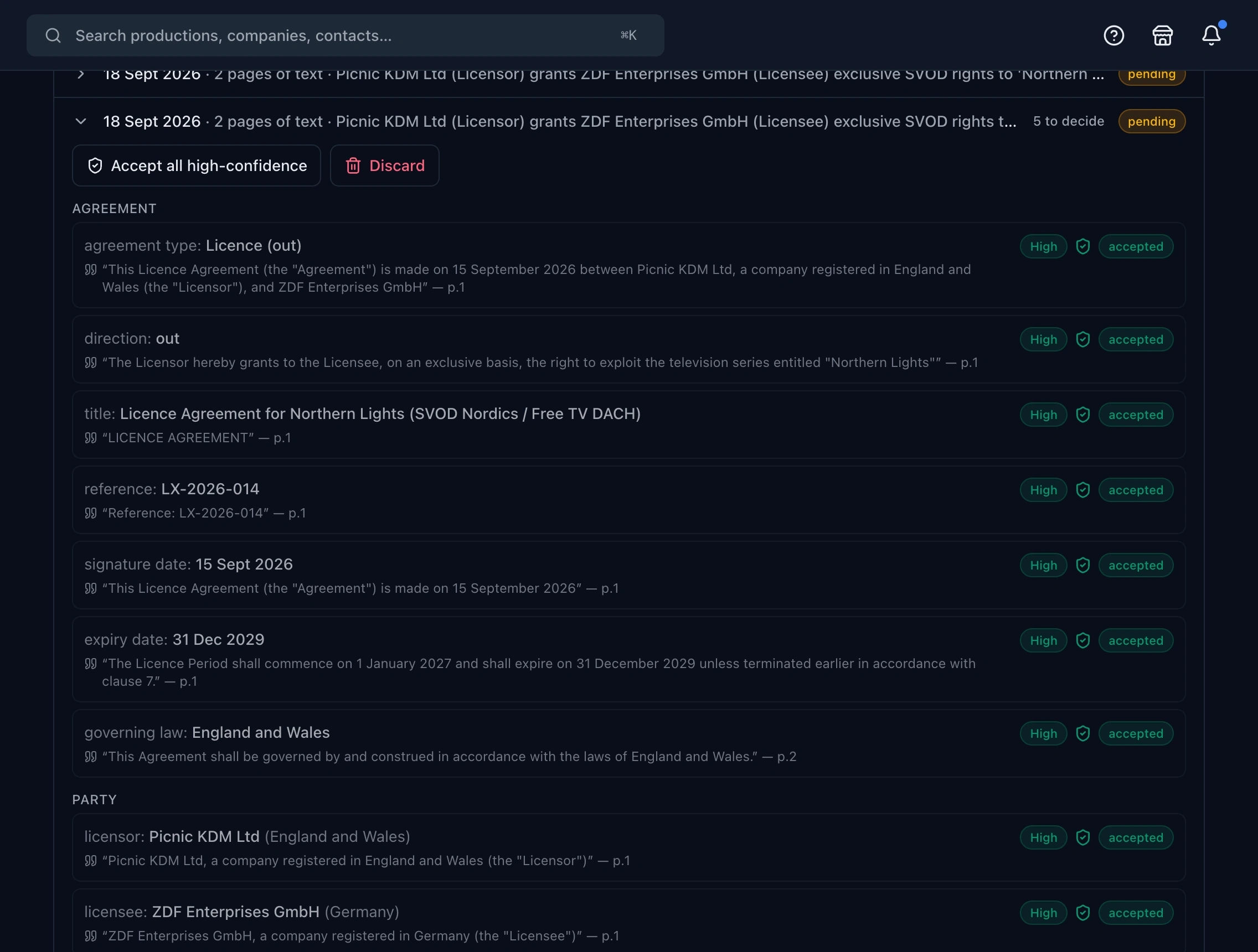Click 'Picnic KDM Ltd' licensor name

(204, 836)
